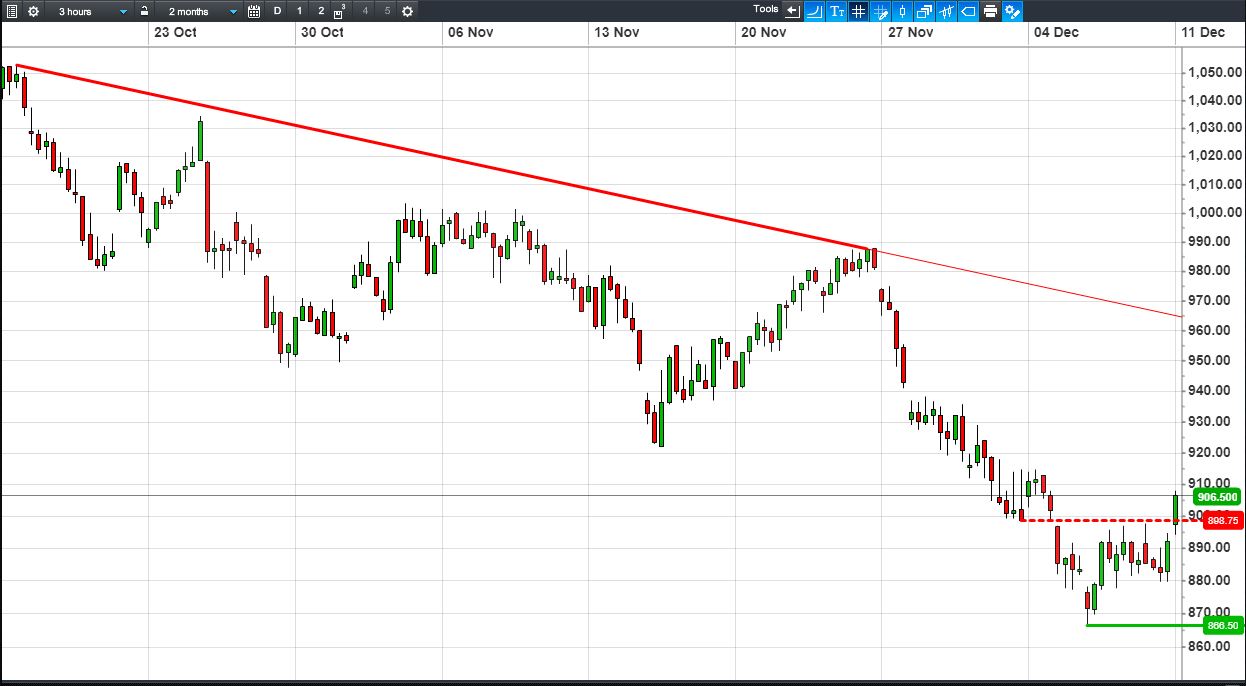
Task: Toggle the chart grid lines
Action: tap(858, 11)
